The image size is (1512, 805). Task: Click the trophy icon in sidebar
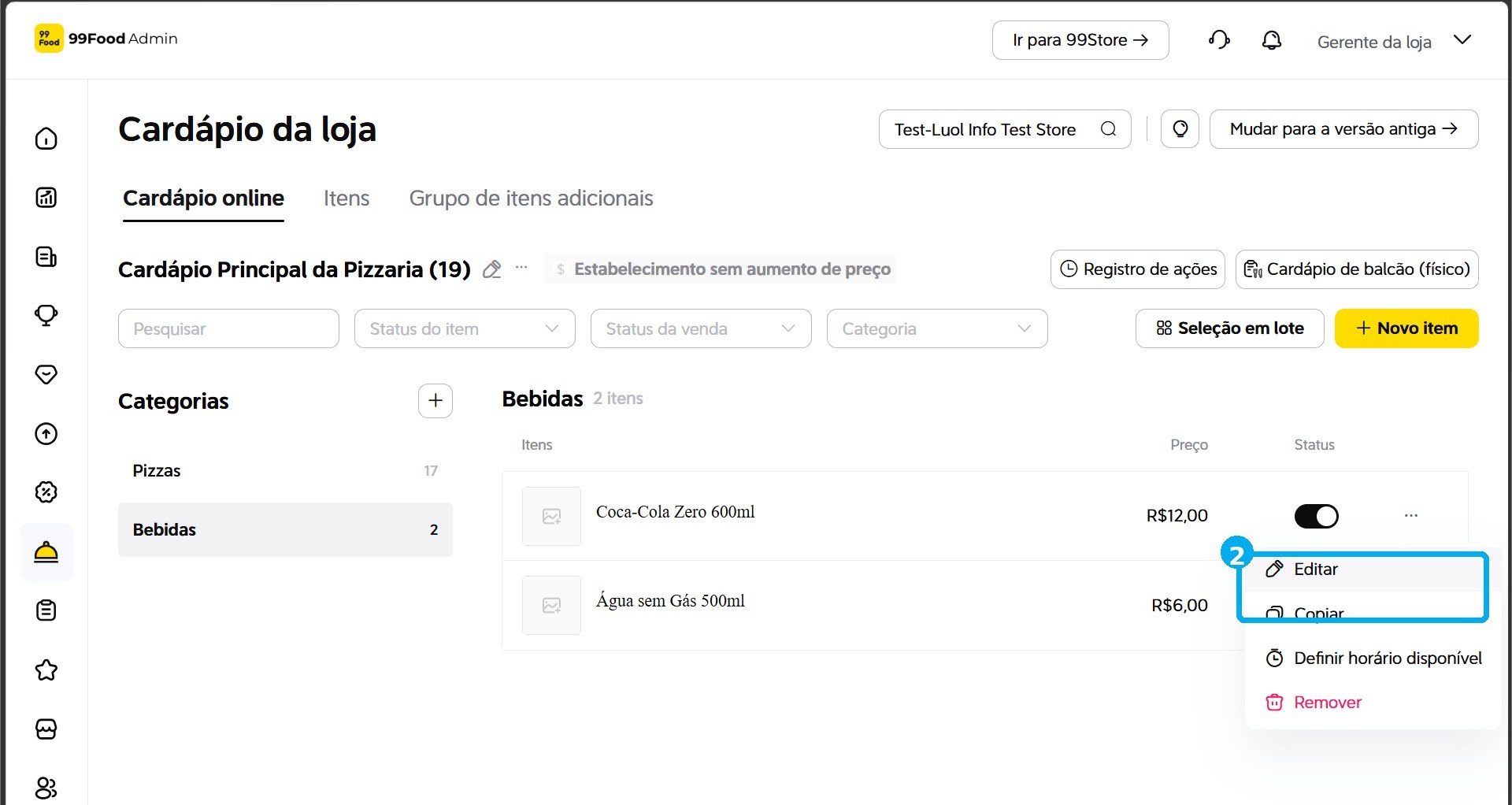46,316
